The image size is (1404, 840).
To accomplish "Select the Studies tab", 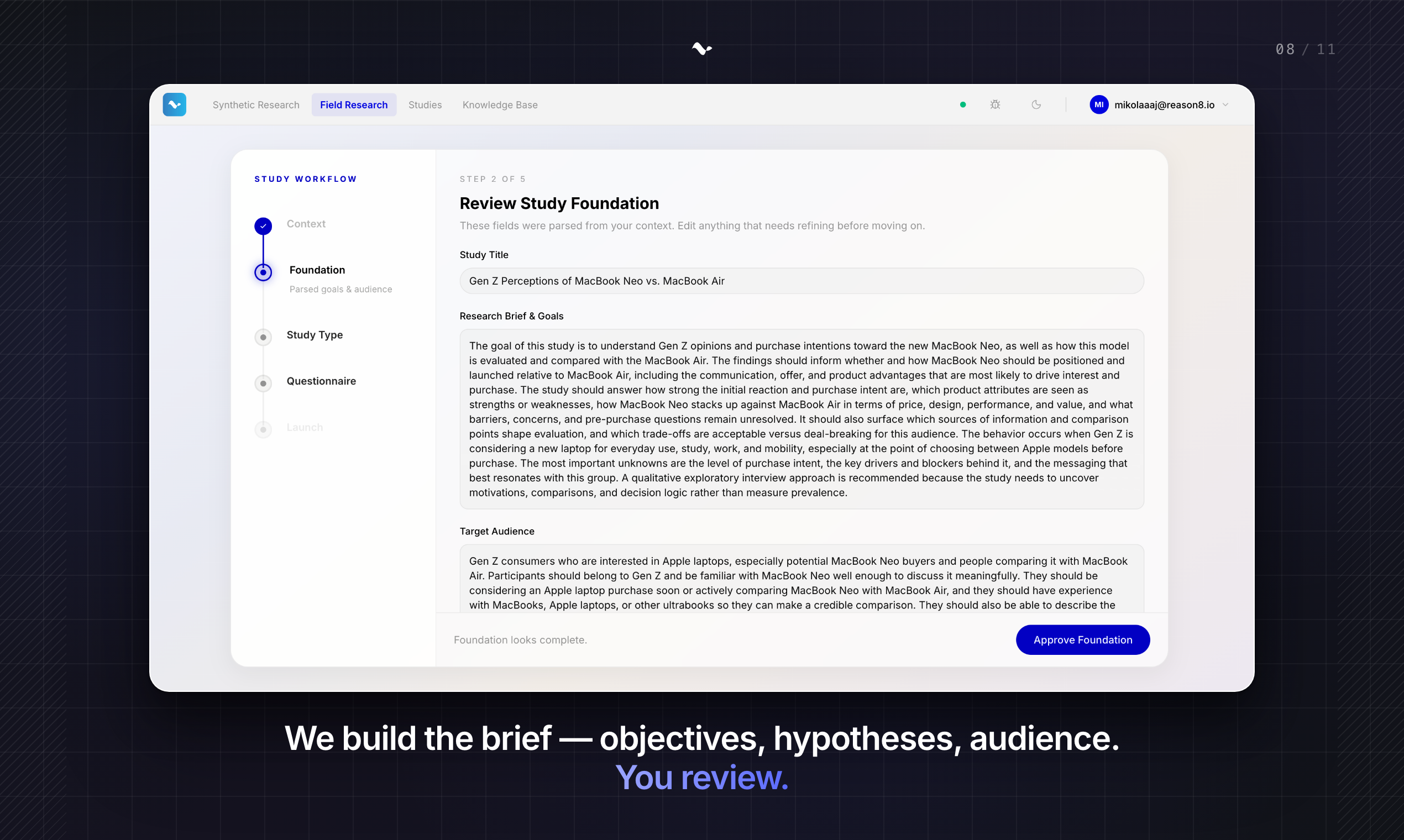I will coord(425,104).
